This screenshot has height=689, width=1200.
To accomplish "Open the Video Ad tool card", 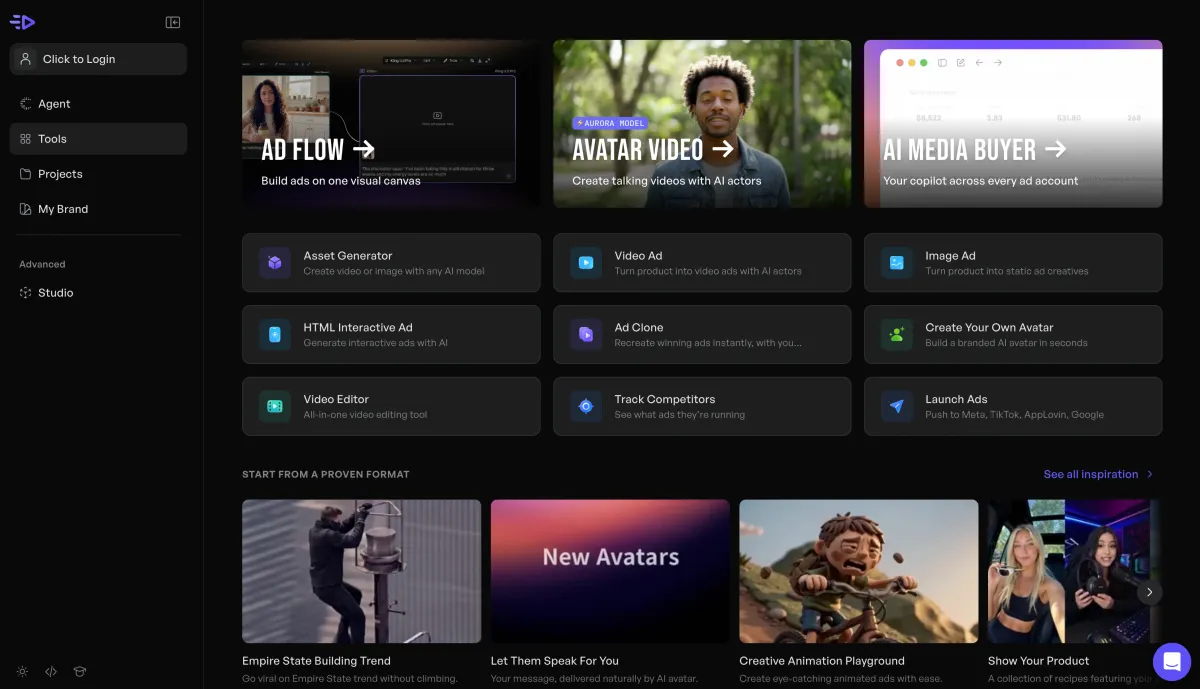I will click(702, 263).
